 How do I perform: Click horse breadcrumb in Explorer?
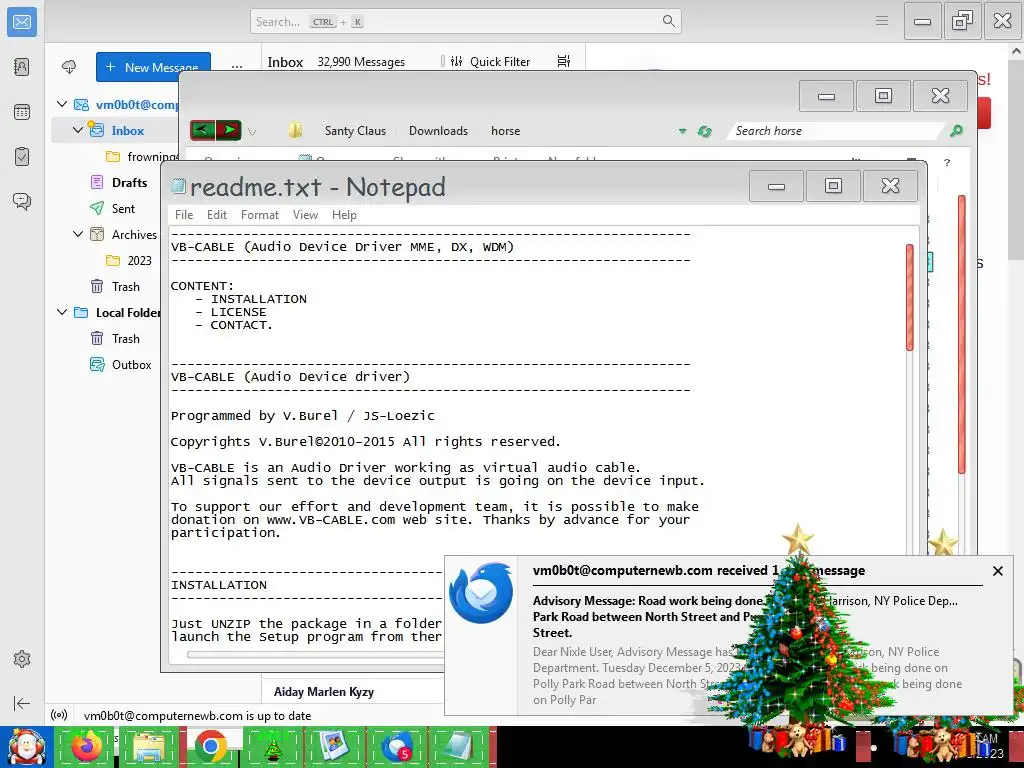click(505, 131)
